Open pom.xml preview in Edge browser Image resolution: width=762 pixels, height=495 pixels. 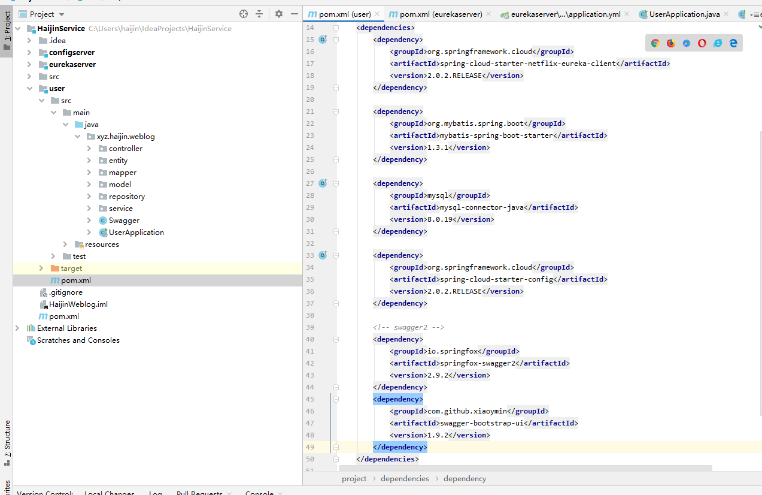(x=733, y=43)
